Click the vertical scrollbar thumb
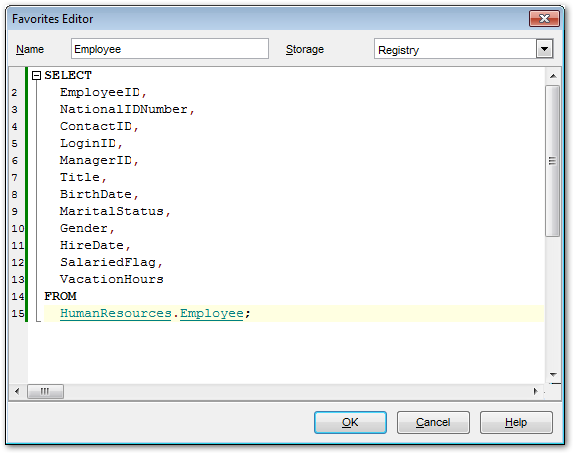The height and width of the screenshot is (454, 574). 552,161
